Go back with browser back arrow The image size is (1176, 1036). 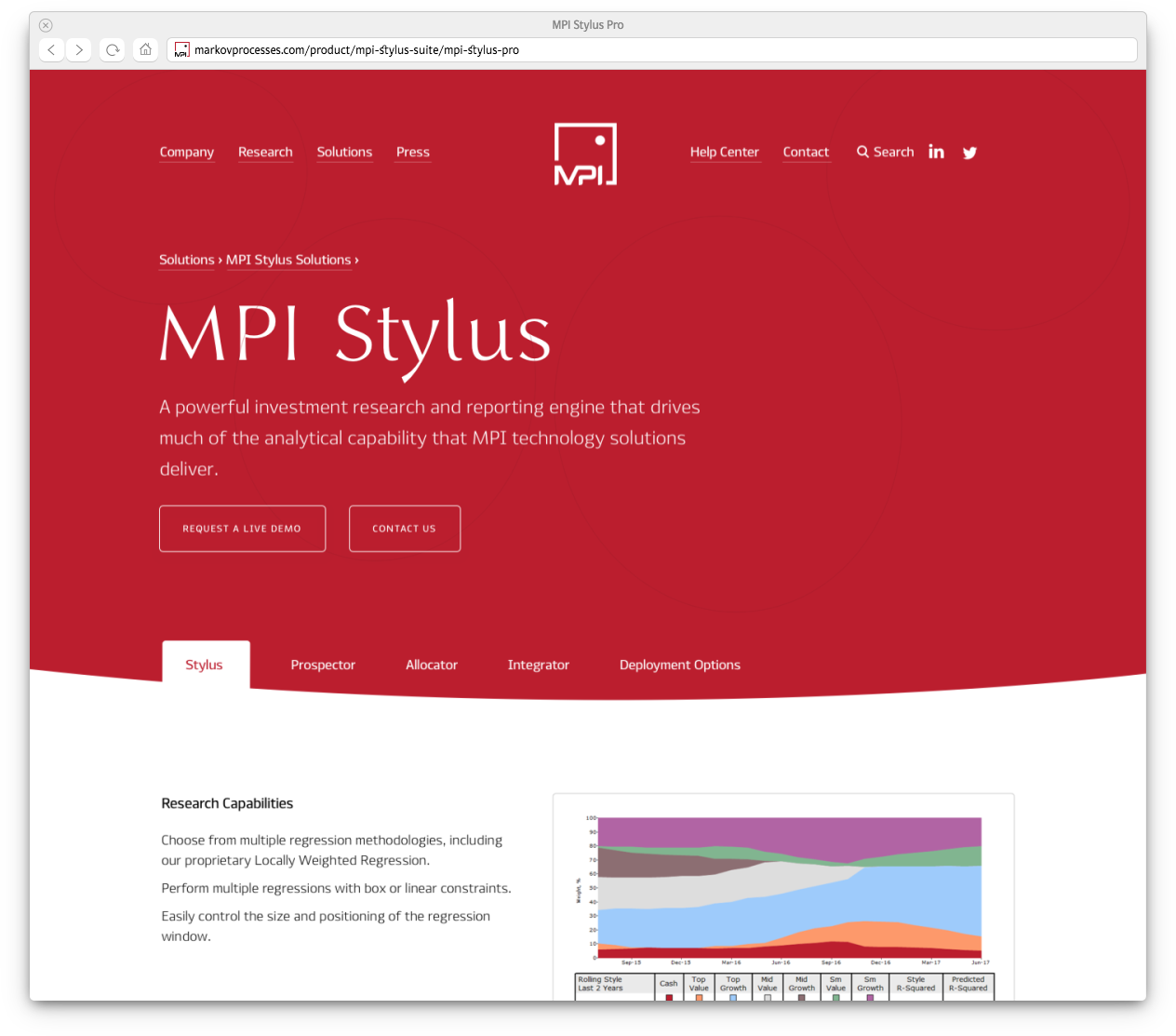pyautogui.click(x=52, y=49)
